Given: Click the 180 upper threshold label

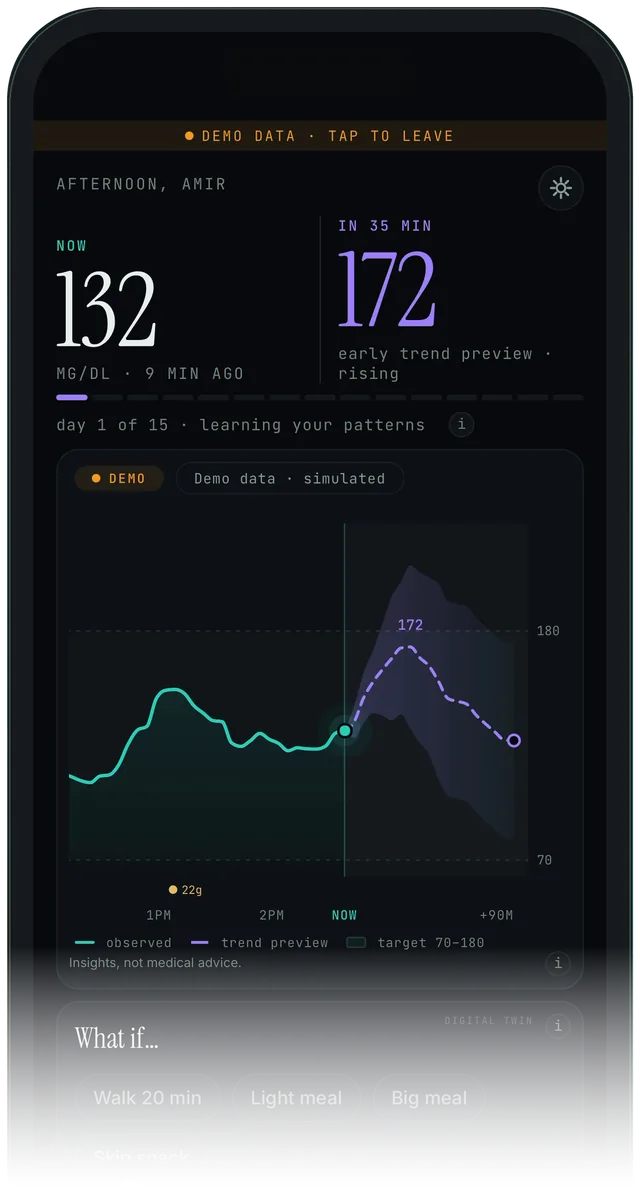Looking at the screenshot, I should [548, 631].
